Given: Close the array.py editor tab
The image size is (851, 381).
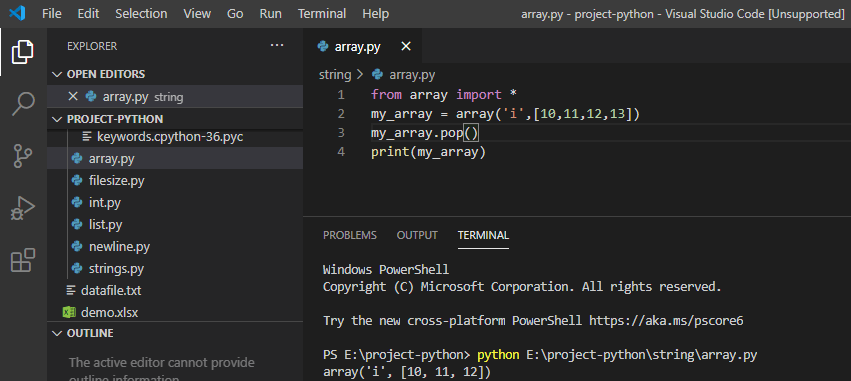Looking at the screenshot, I should pyautogui.click(x=405, y=47).
